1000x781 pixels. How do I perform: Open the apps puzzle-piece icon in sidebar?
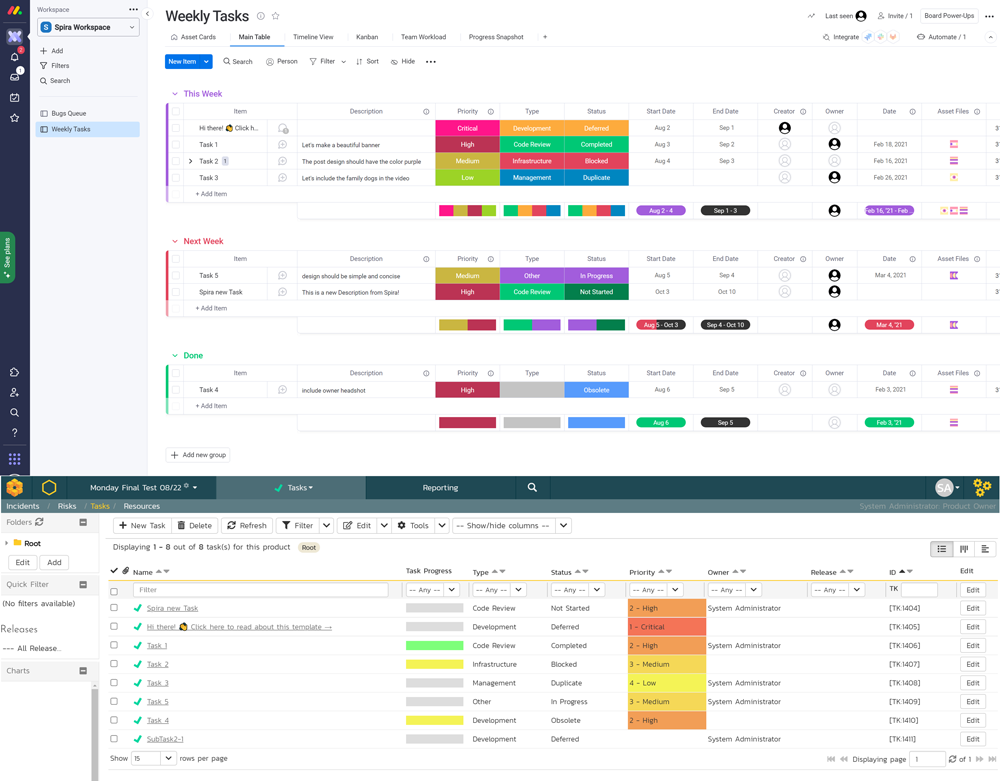[x=14, y=373]
